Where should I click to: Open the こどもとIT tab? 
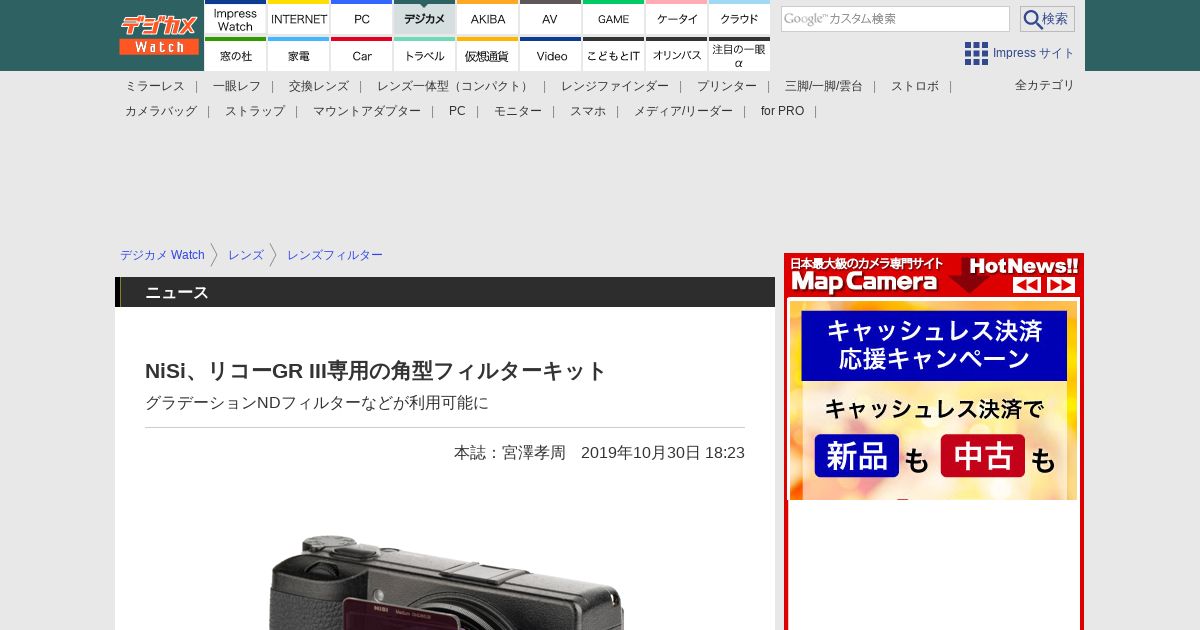click(614, 54)
